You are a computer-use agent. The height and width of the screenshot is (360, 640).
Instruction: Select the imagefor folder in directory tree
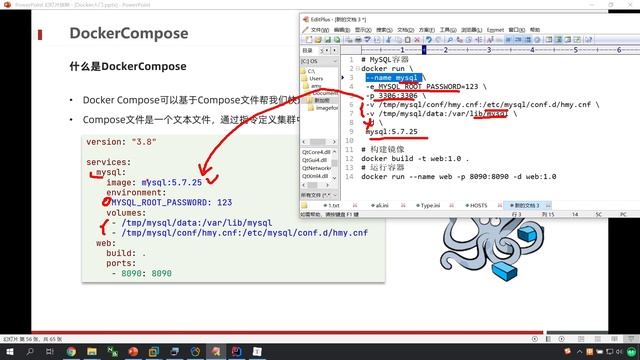pos(327,108)
